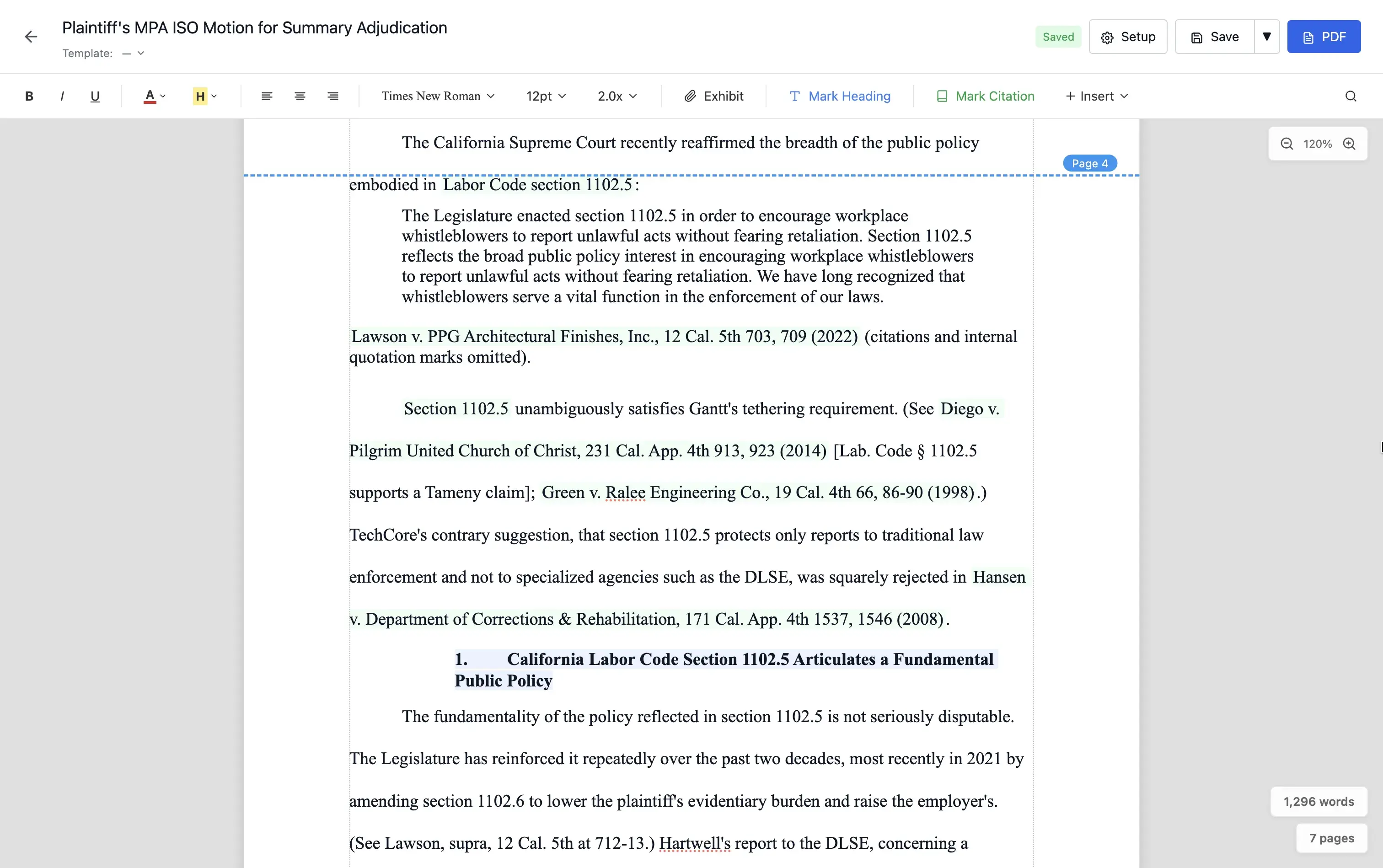Click the Hansen v. Department of Corrections citation
This screenshot has width=1383, height=868.
(646, 619)
